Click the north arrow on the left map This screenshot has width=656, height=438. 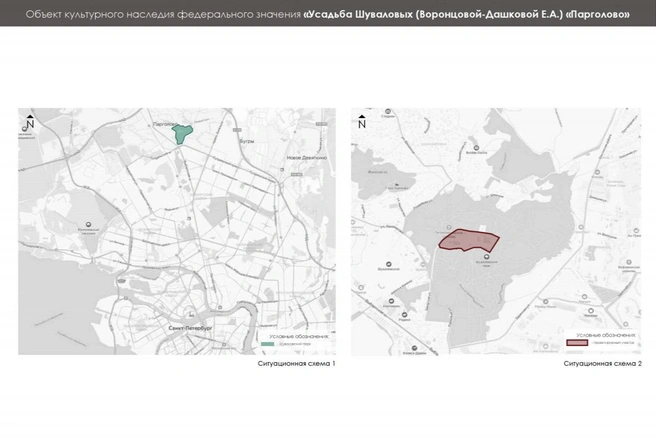(30, 122)
